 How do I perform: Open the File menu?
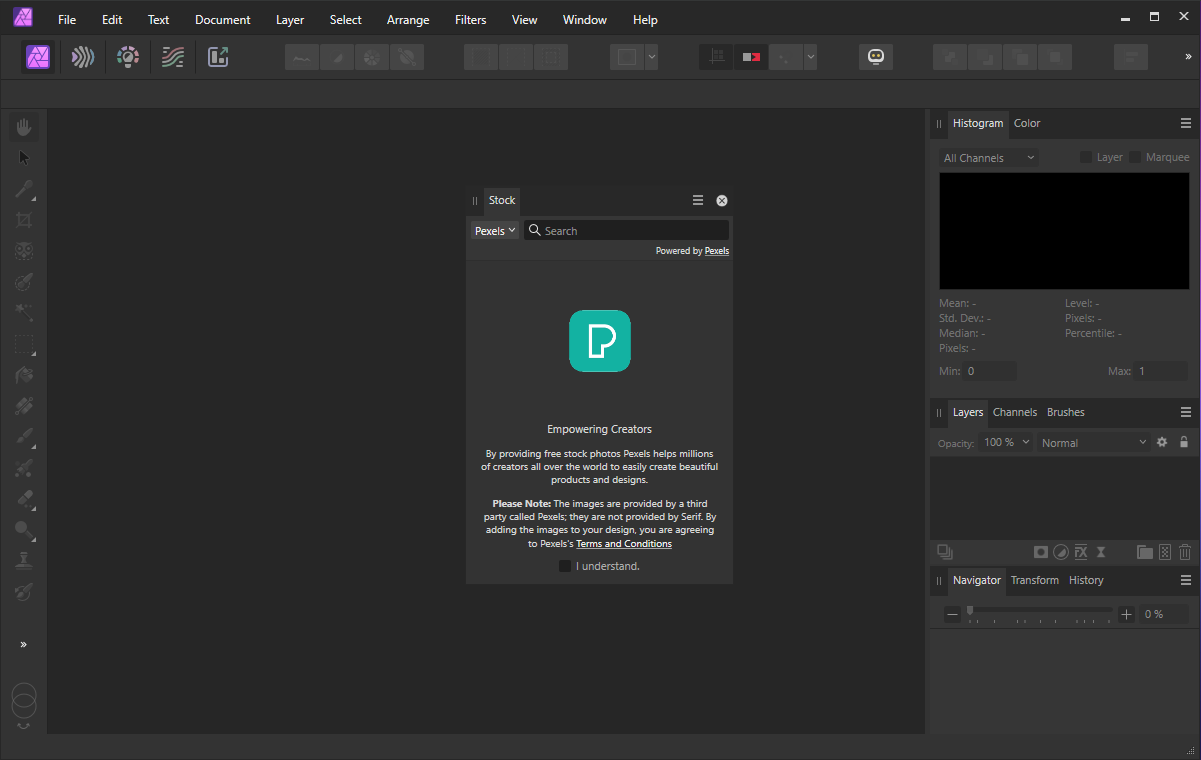[x=67, y=20]
